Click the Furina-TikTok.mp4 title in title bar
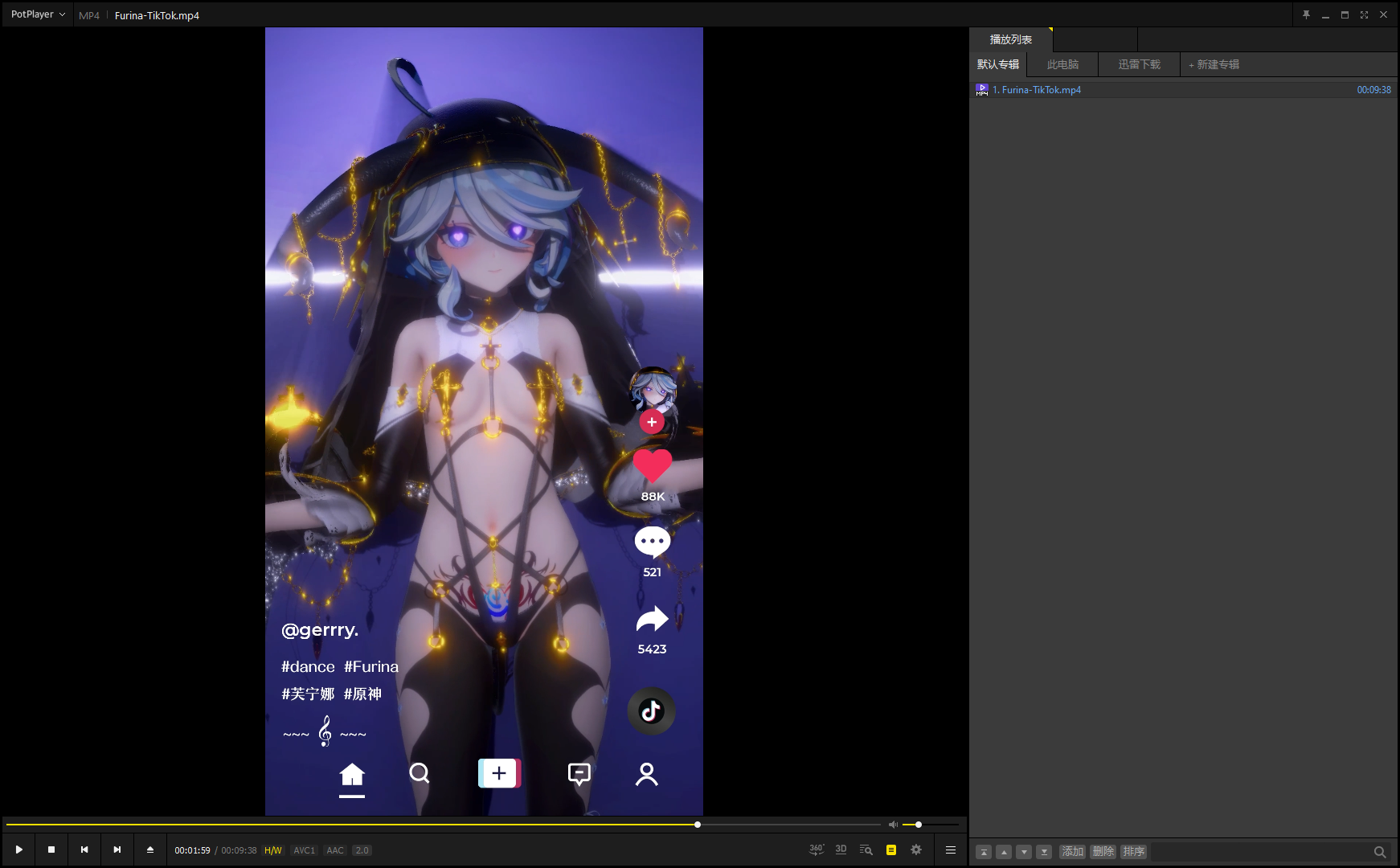The image size is (1400, 868). coord(157,15)
